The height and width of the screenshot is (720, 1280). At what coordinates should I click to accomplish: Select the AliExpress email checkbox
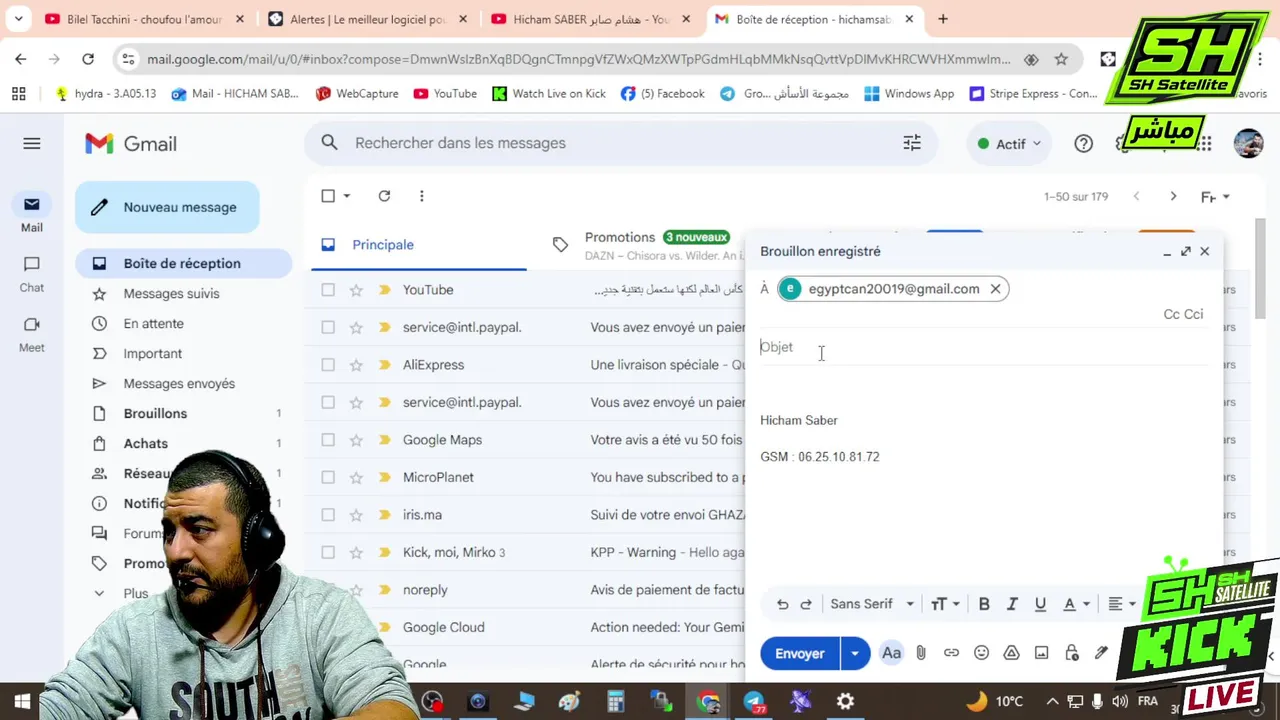(328, 365)
